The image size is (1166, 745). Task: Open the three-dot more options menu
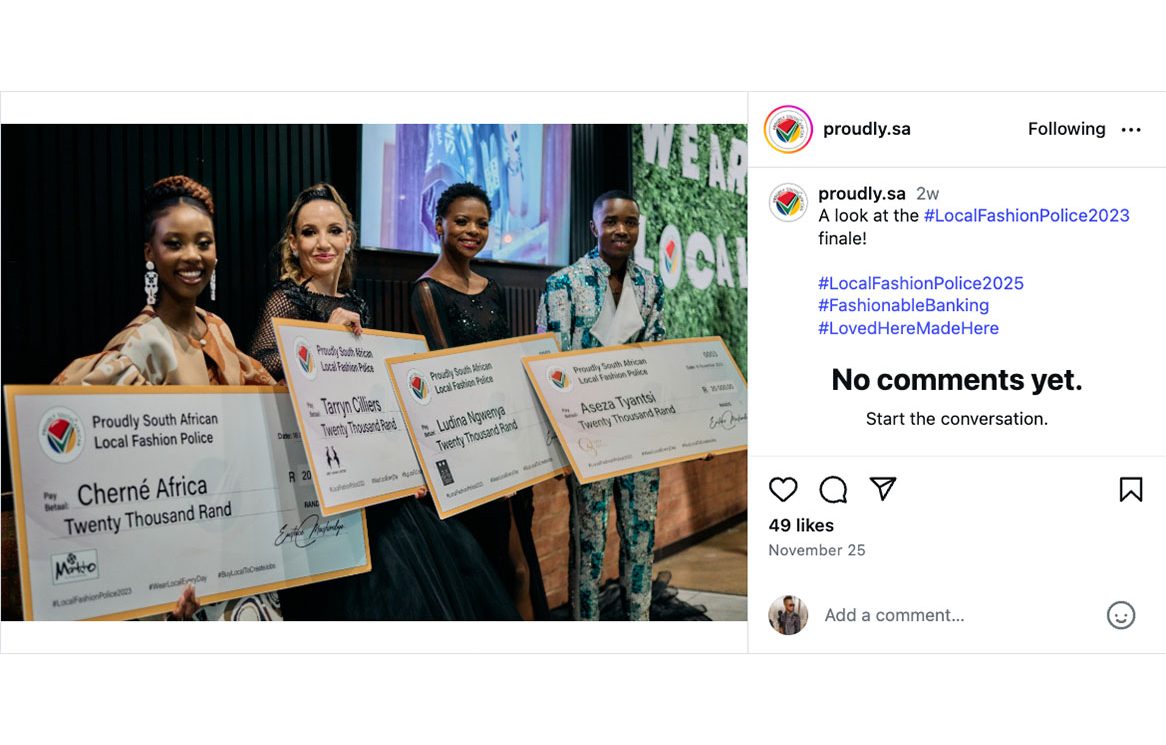[1131, 130]
